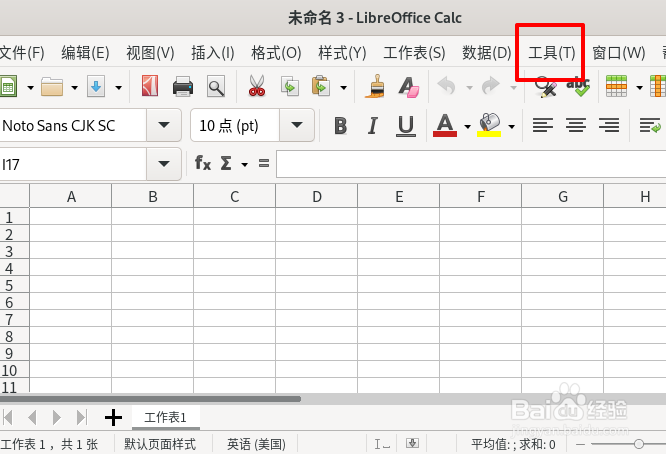Open the font name dropdown list

point(164,125)
